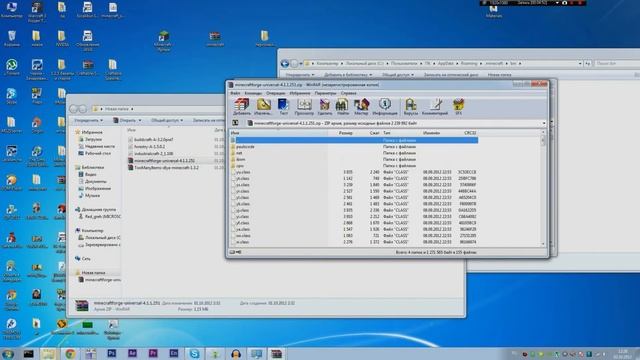This screenshot has width=640, height=360.
Task: Click the WinRAR file list scroll-down arrow
Action: click(543, 244)
